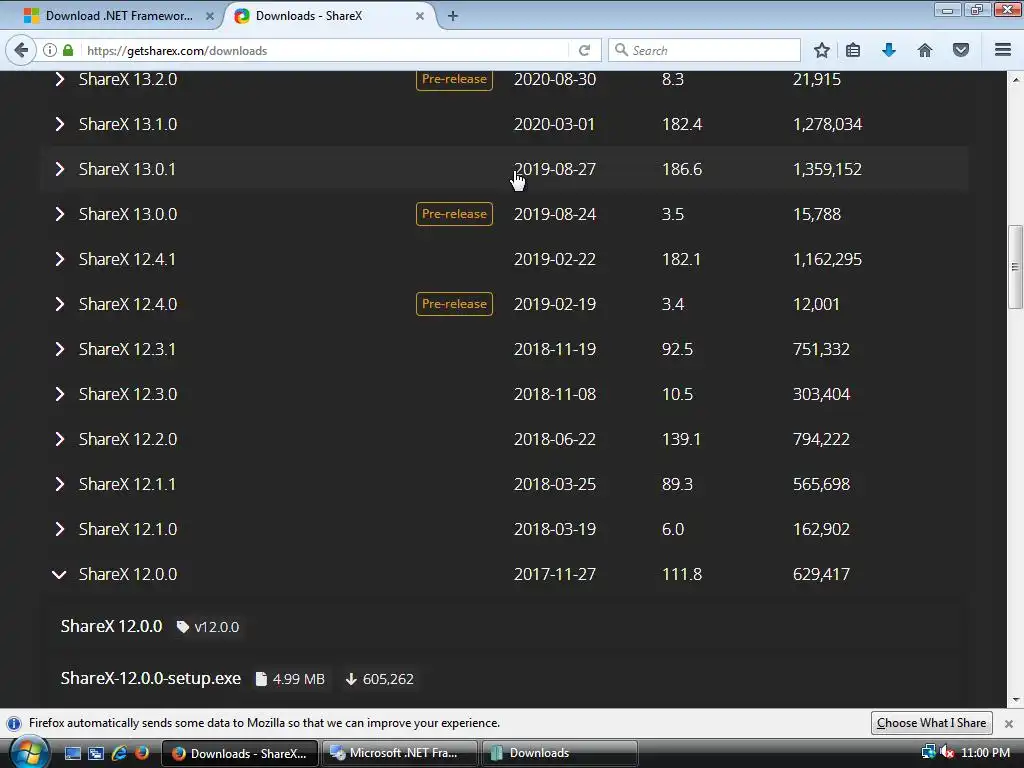Click the date 2017-11-27

[554, 574]
